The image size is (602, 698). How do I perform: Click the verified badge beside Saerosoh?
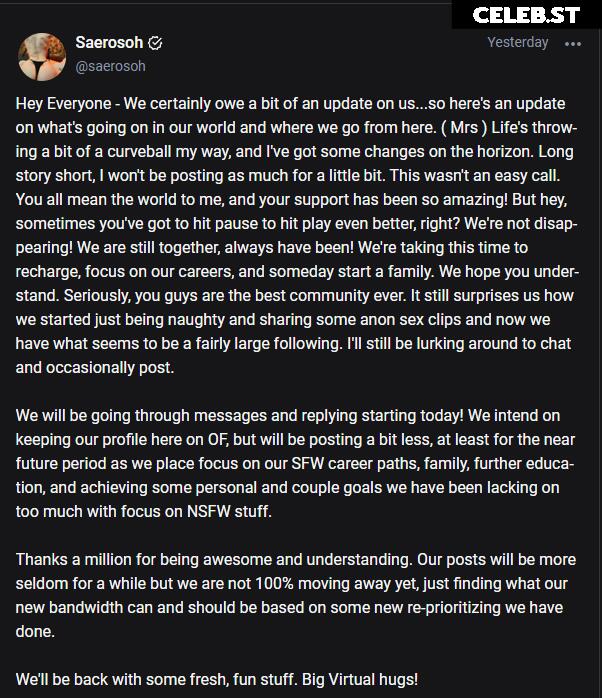coord(155,43)
